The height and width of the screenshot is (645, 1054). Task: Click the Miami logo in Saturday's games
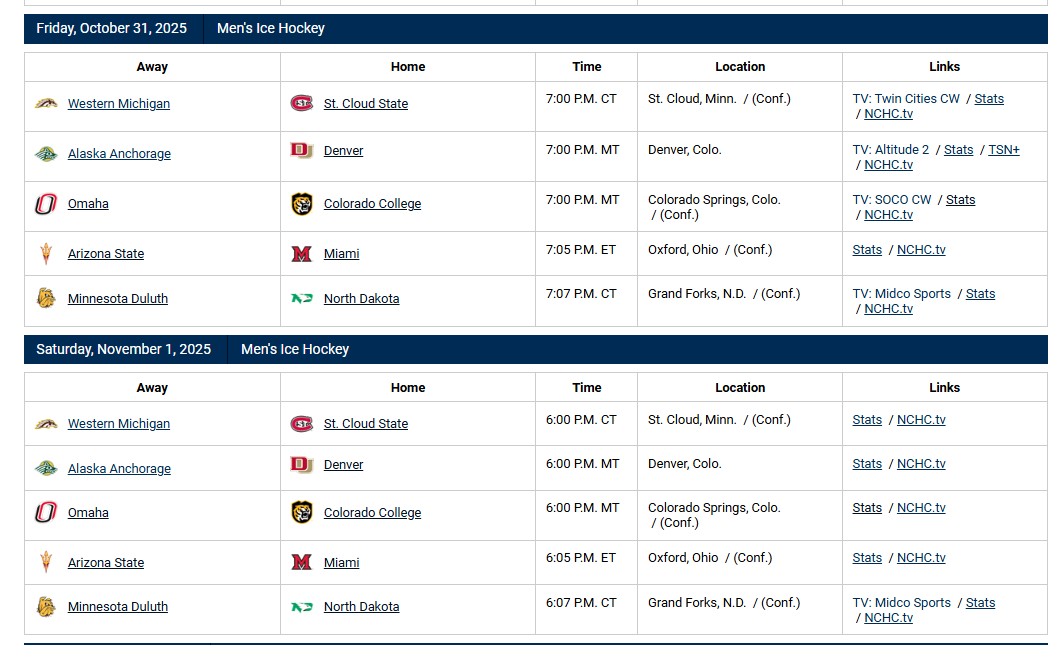click(301, 563)
